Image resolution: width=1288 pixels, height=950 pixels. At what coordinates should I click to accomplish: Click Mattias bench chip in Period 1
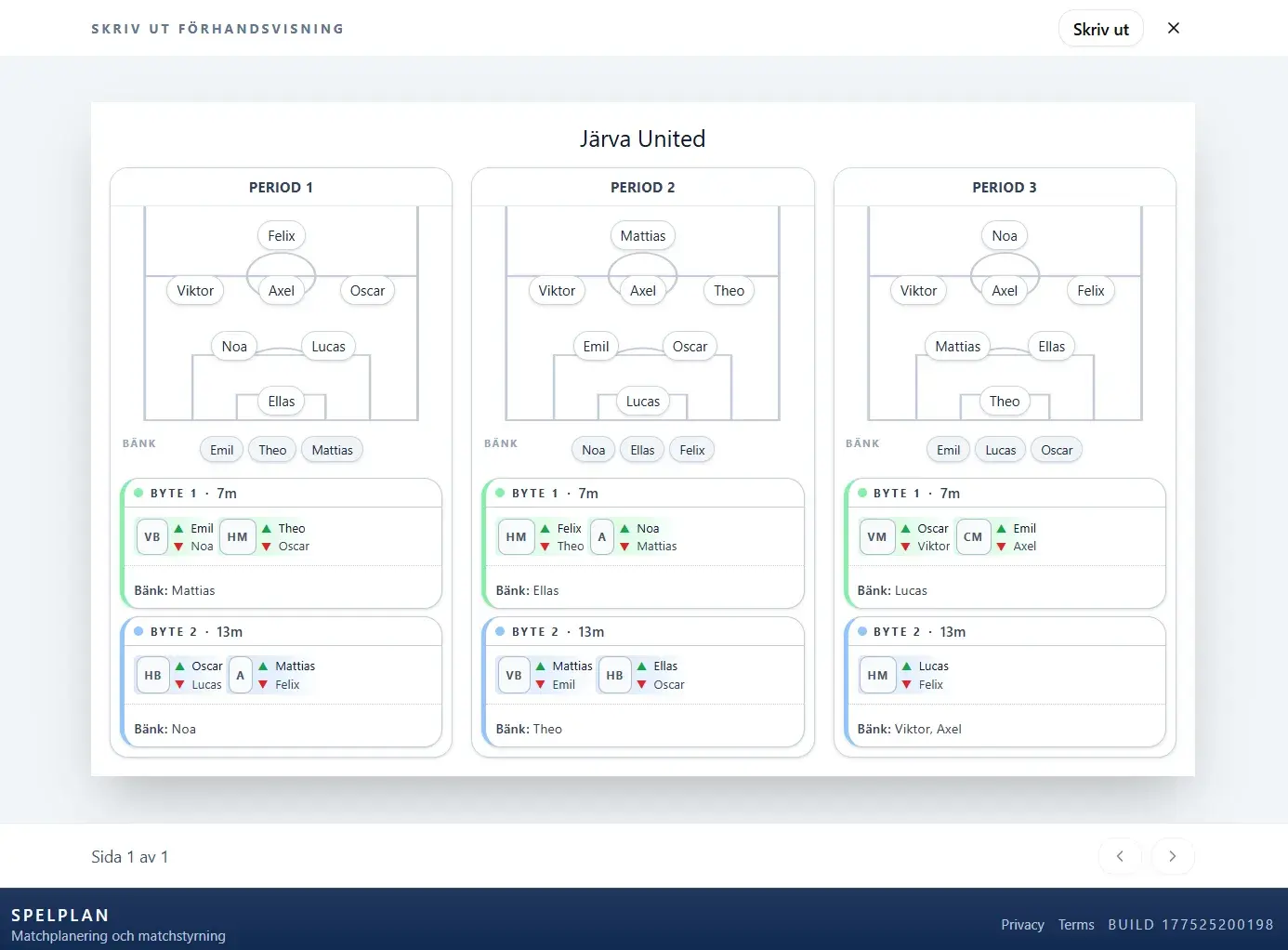point(332,450)
